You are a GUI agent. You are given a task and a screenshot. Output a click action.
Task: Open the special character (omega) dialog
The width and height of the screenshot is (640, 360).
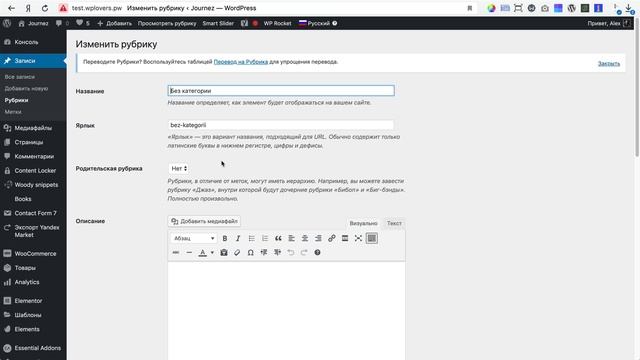251,253
